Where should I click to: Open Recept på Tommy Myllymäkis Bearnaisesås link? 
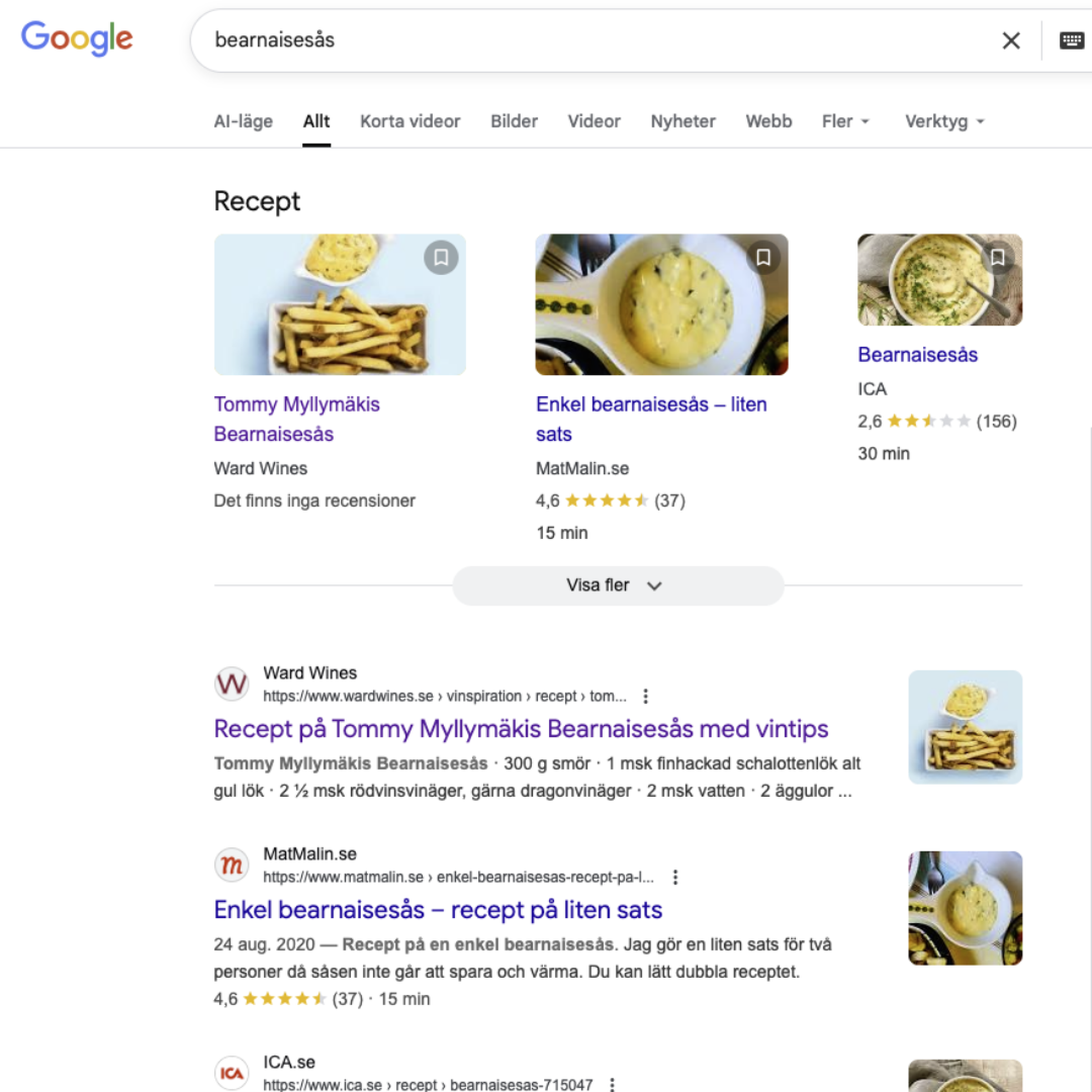pyautogui.click(x=521, y=729)
